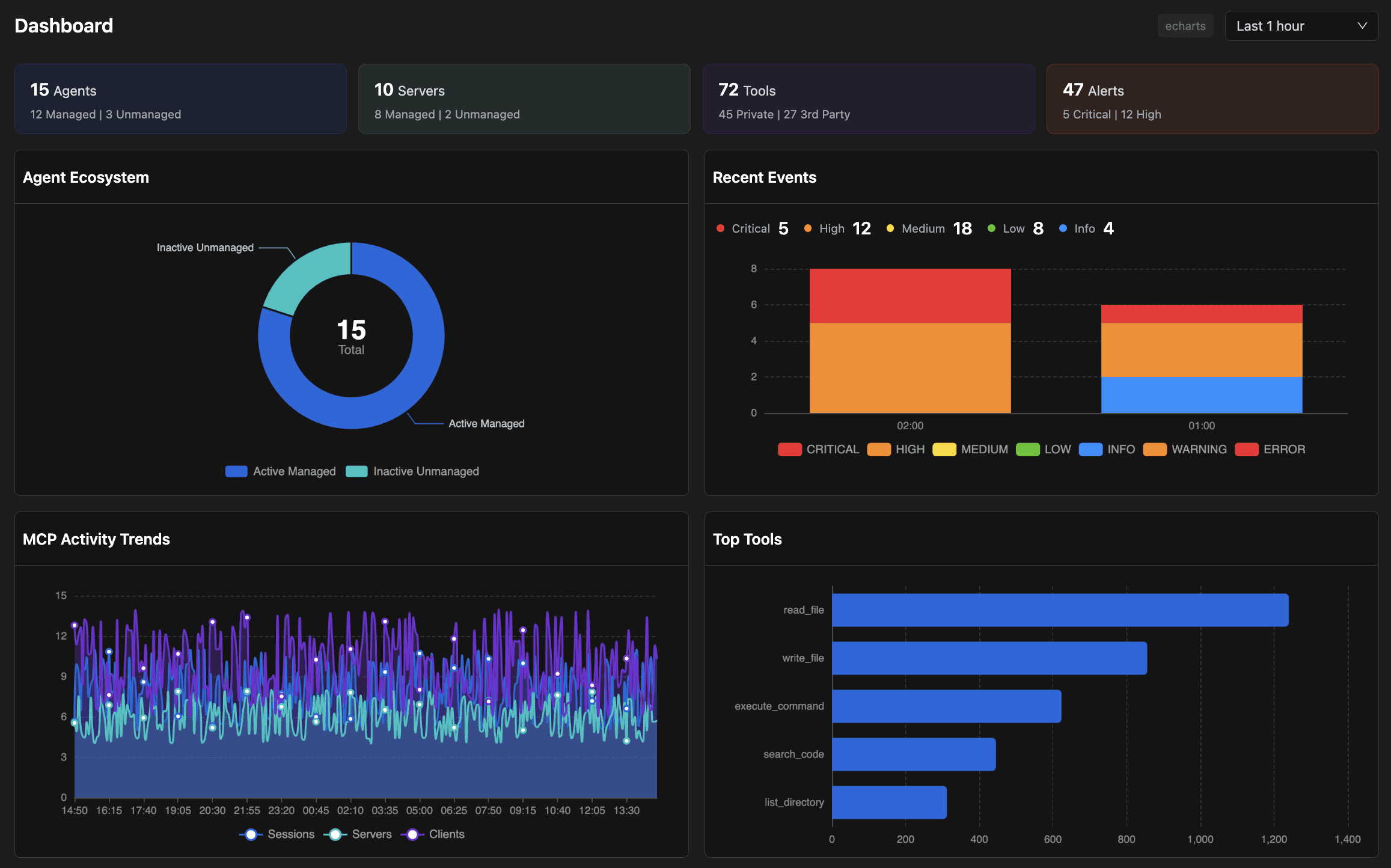The width and height of the screenshot is (1391, 868).
Task: Click the Medium yellow dot indicator
Action: tap(890, 228)
